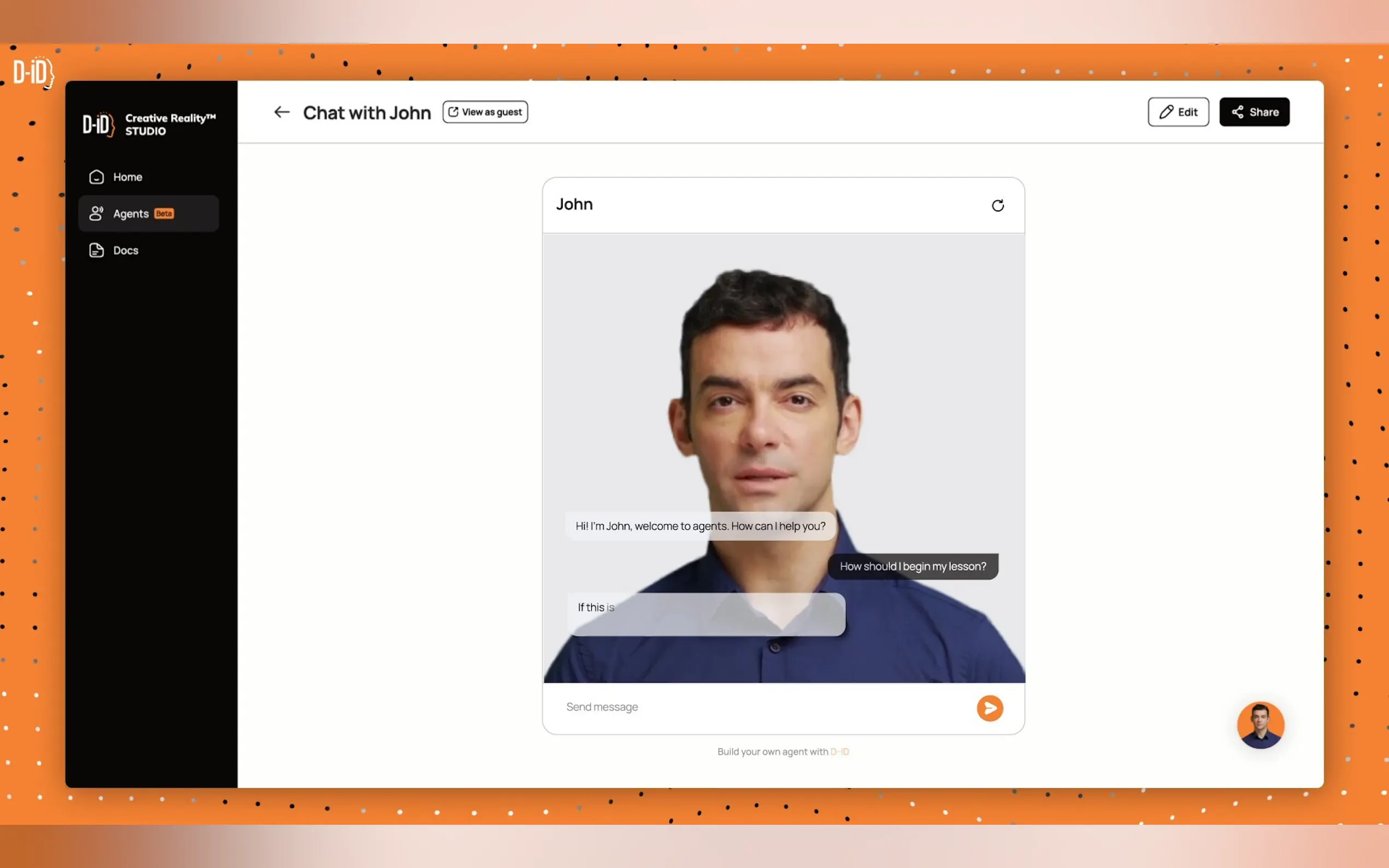Screen dimensions: 1389x868
Task: Open the Home menu item
Action: pyautogui.click(x=127, y=177)
